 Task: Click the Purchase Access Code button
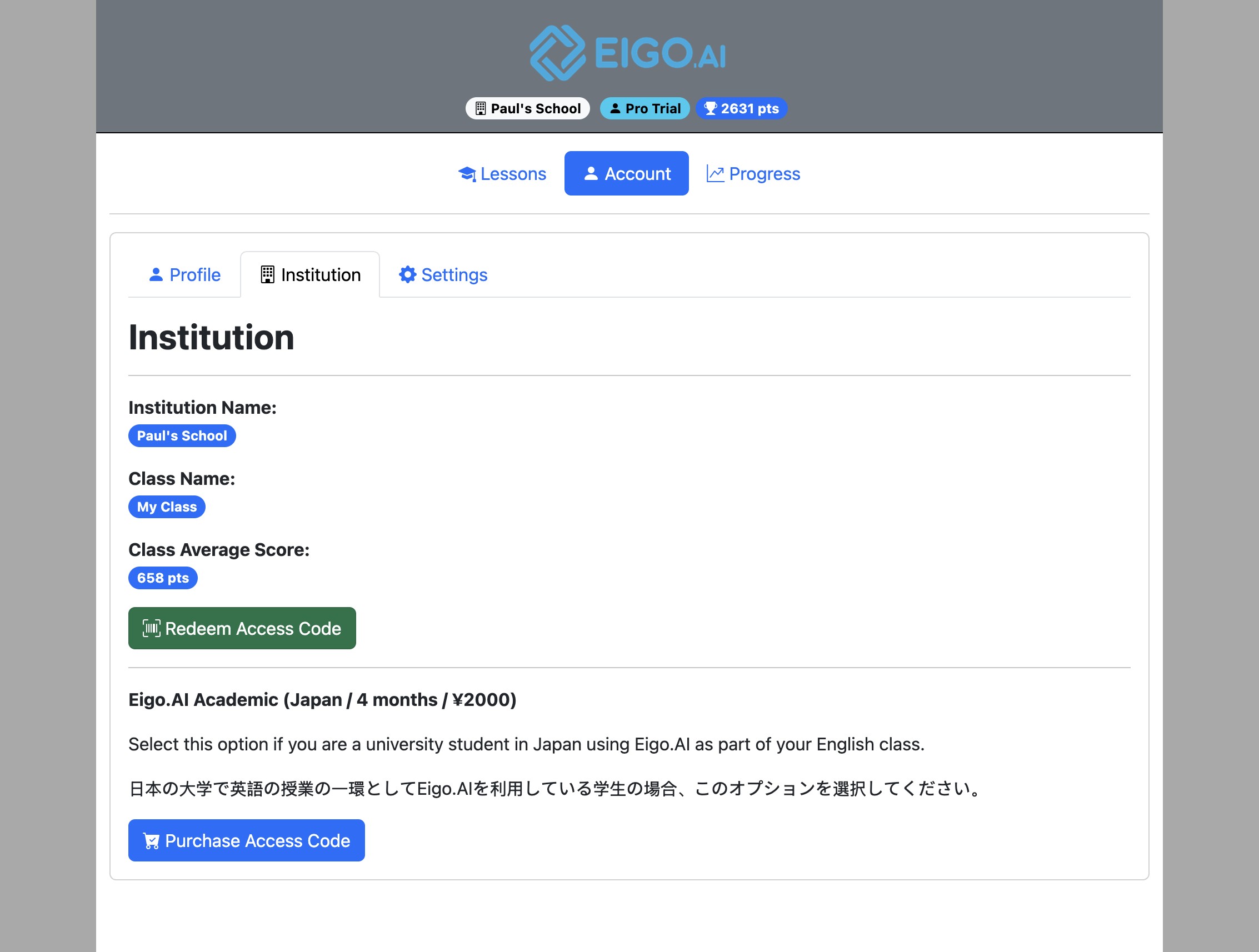click(247, 840)
